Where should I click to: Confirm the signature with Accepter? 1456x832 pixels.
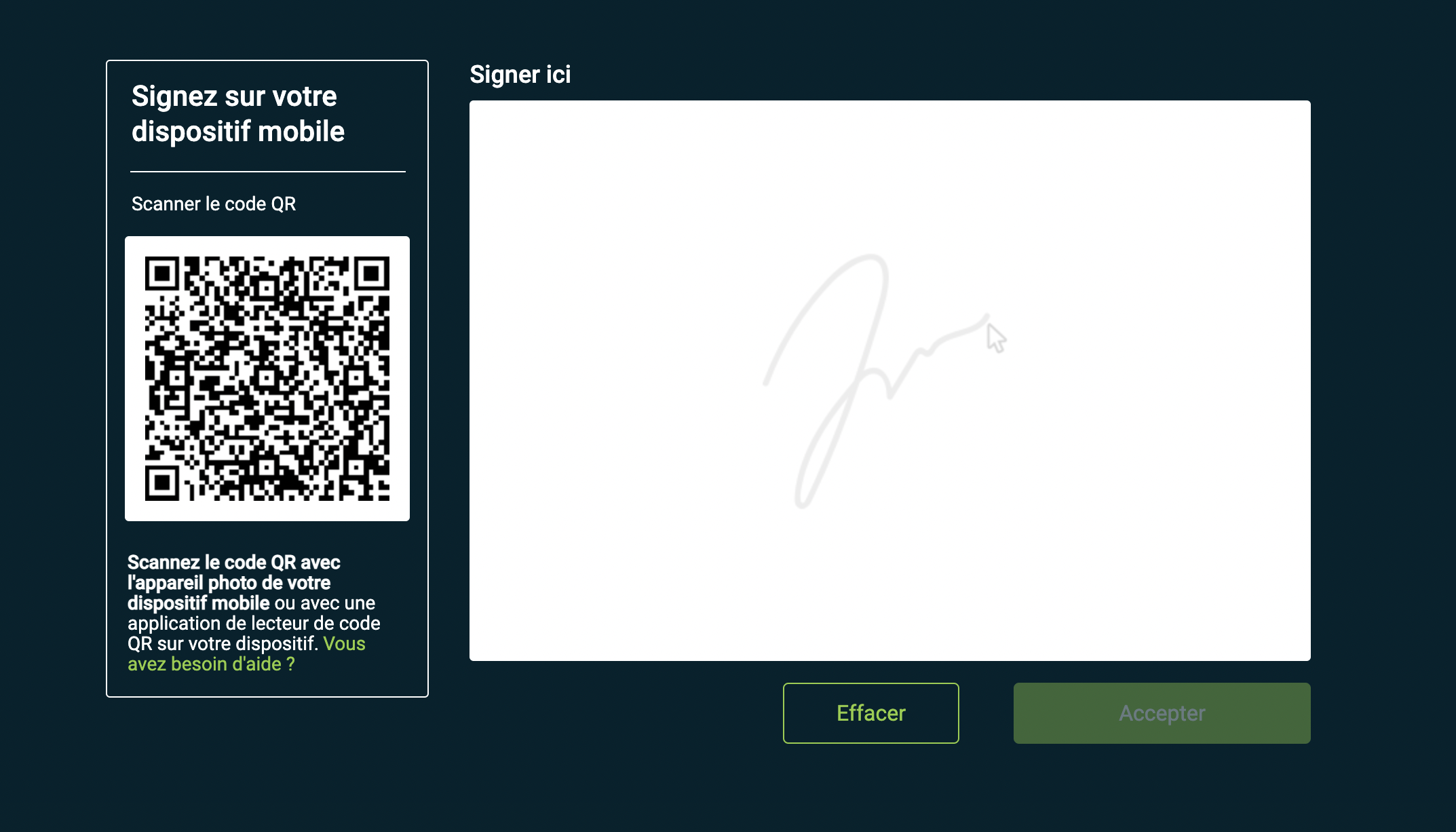point(1162,713)
